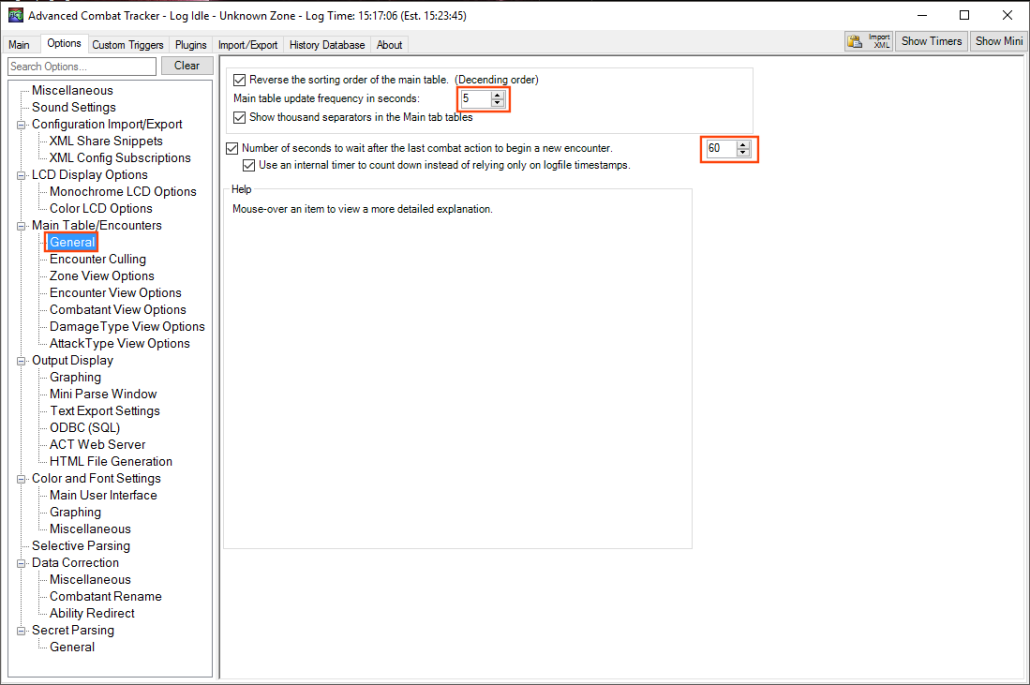Open ACT Web Server options
Screen dimensions: 1030x685
[98, 445]
